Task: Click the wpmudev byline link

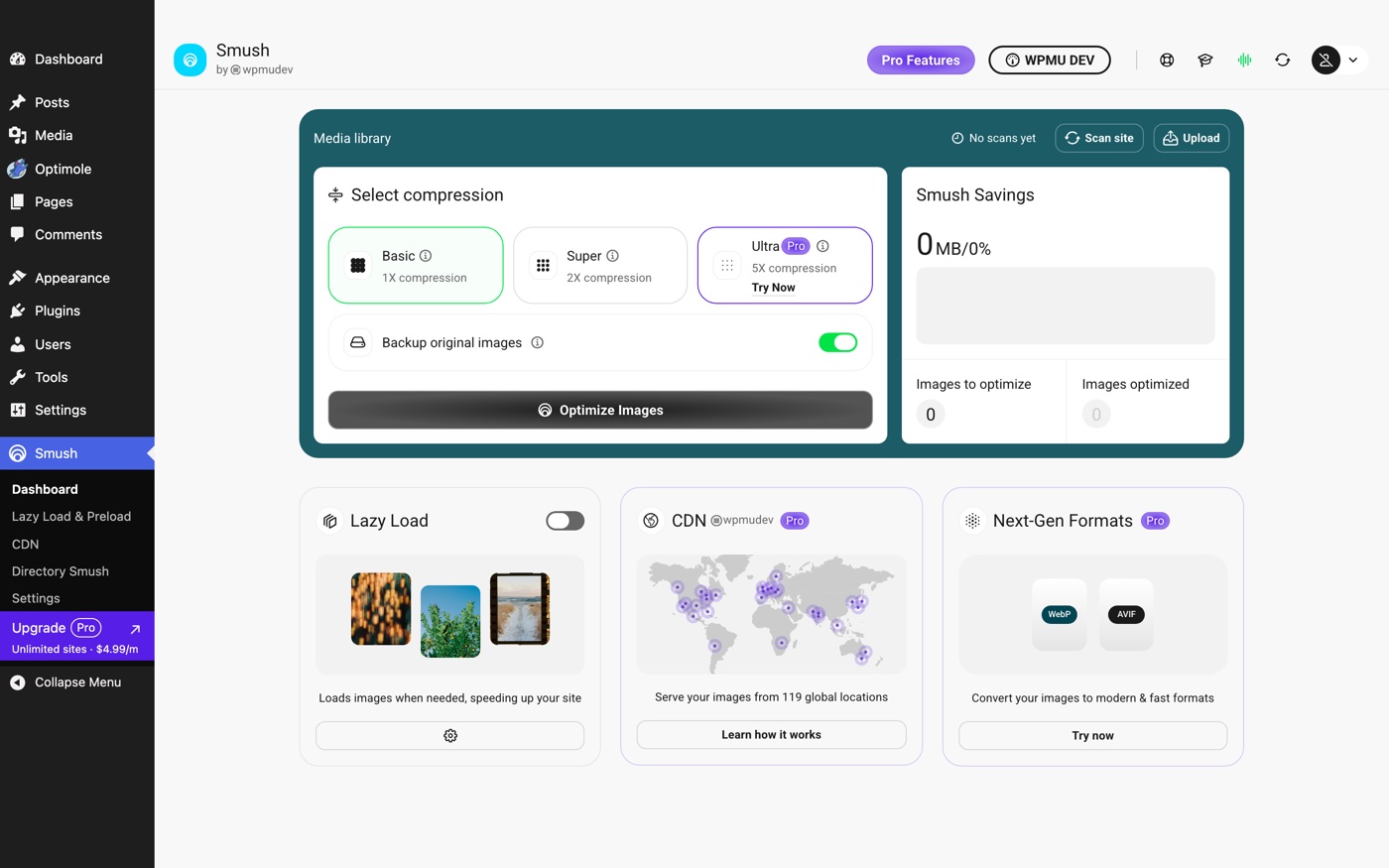Action: tap(262, 70)
